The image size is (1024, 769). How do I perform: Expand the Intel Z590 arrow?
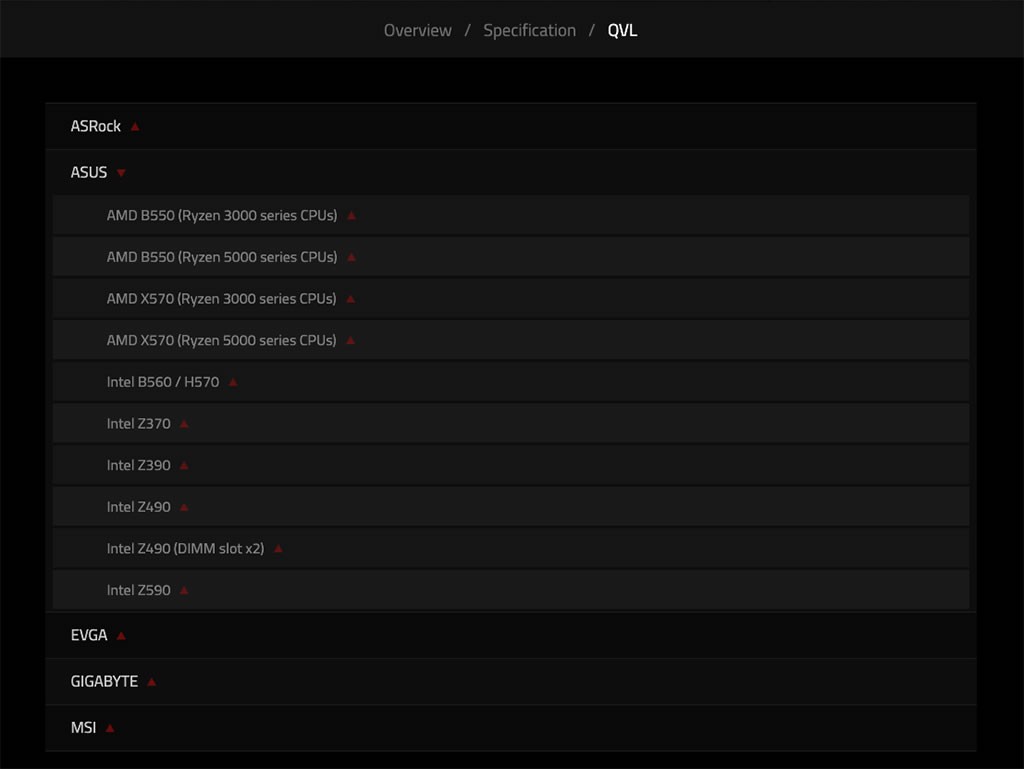click(x=184, y=590)
